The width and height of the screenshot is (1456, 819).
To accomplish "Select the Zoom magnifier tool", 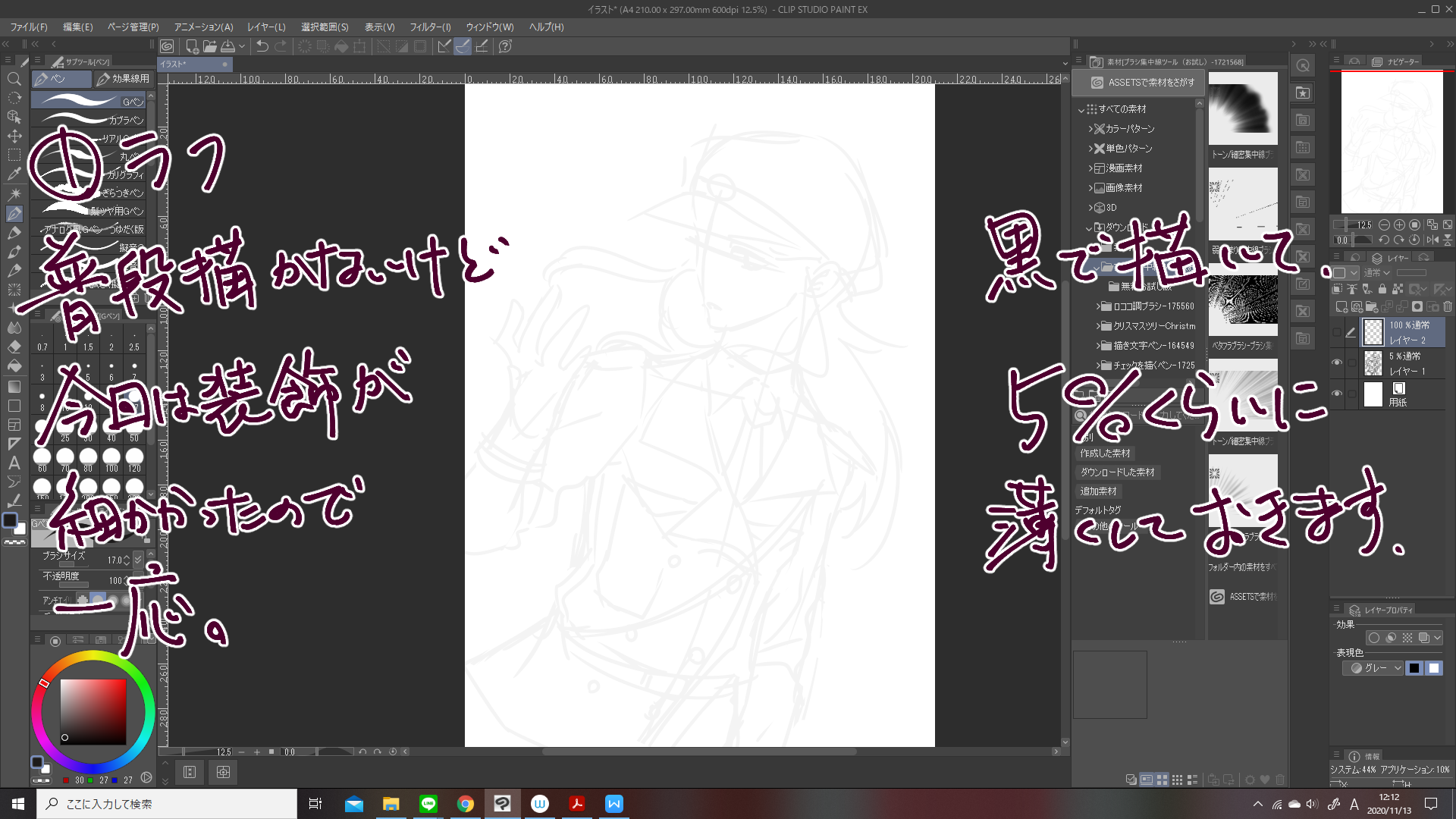I will [x=14, y=79].
